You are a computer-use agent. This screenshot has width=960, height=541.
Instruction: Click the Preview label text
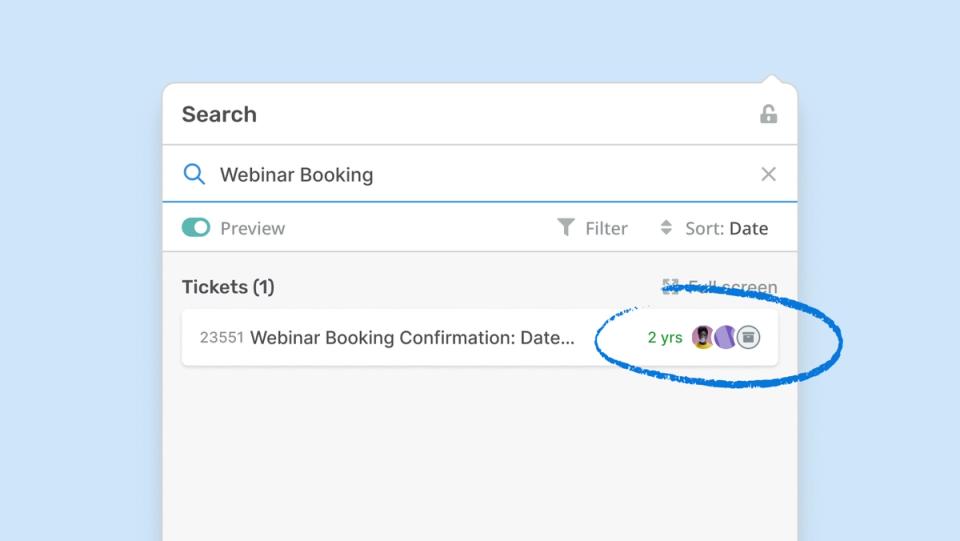[253, 228]
